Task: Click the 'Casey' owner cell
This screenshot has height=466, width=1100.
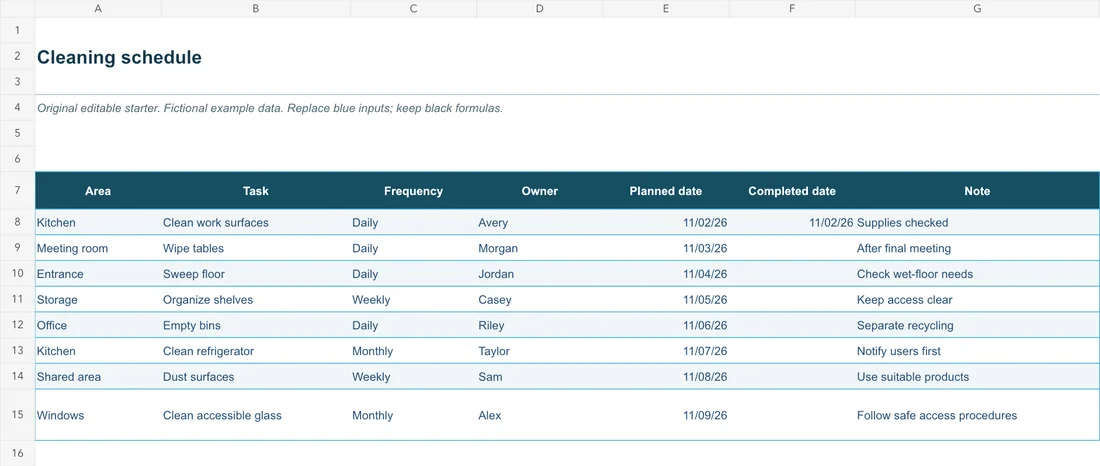Action: [x=539, y=300]
